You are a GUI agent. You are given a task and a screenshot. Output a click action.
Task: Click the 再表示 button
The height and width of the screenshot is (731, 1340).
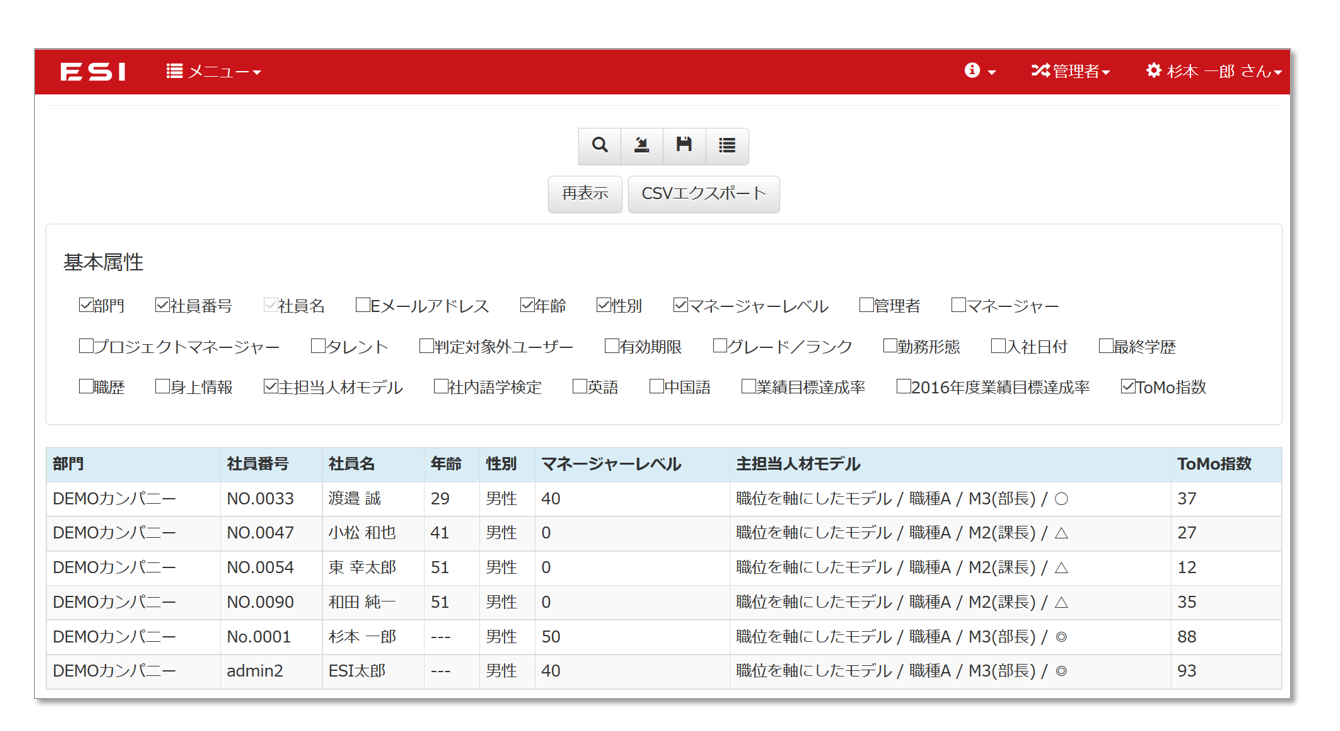click(585, 194)
